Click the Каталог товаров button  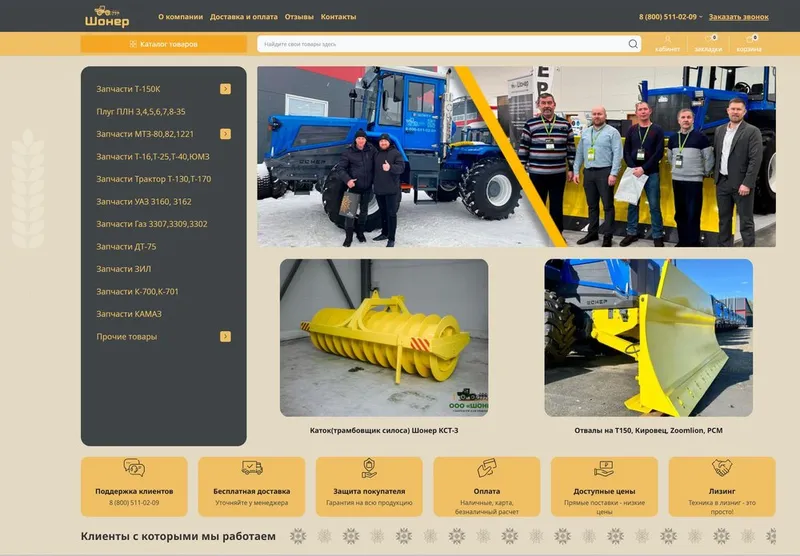[164, 44]
